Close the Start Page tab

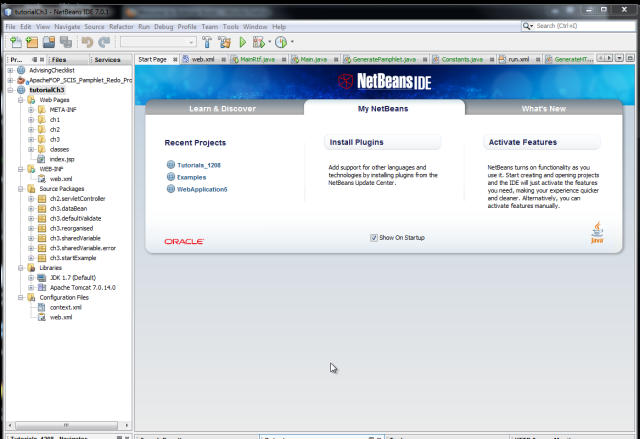175,60
